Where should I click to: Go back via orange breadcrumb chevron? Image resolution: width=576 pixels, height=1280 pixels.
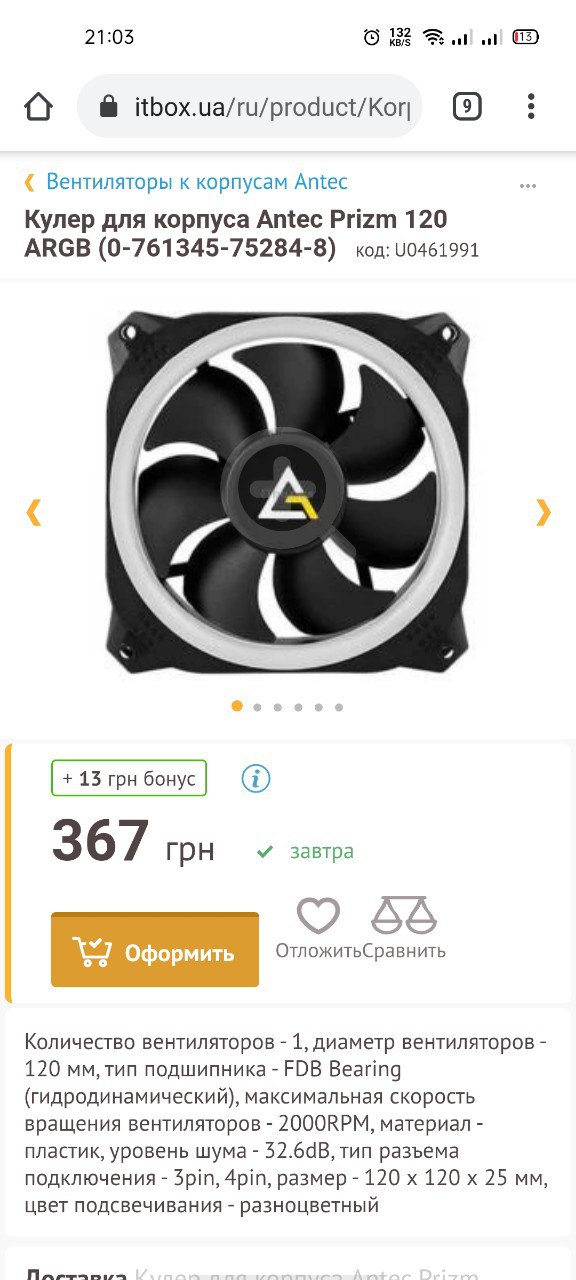pyautogui.click(x=30, y=182)
